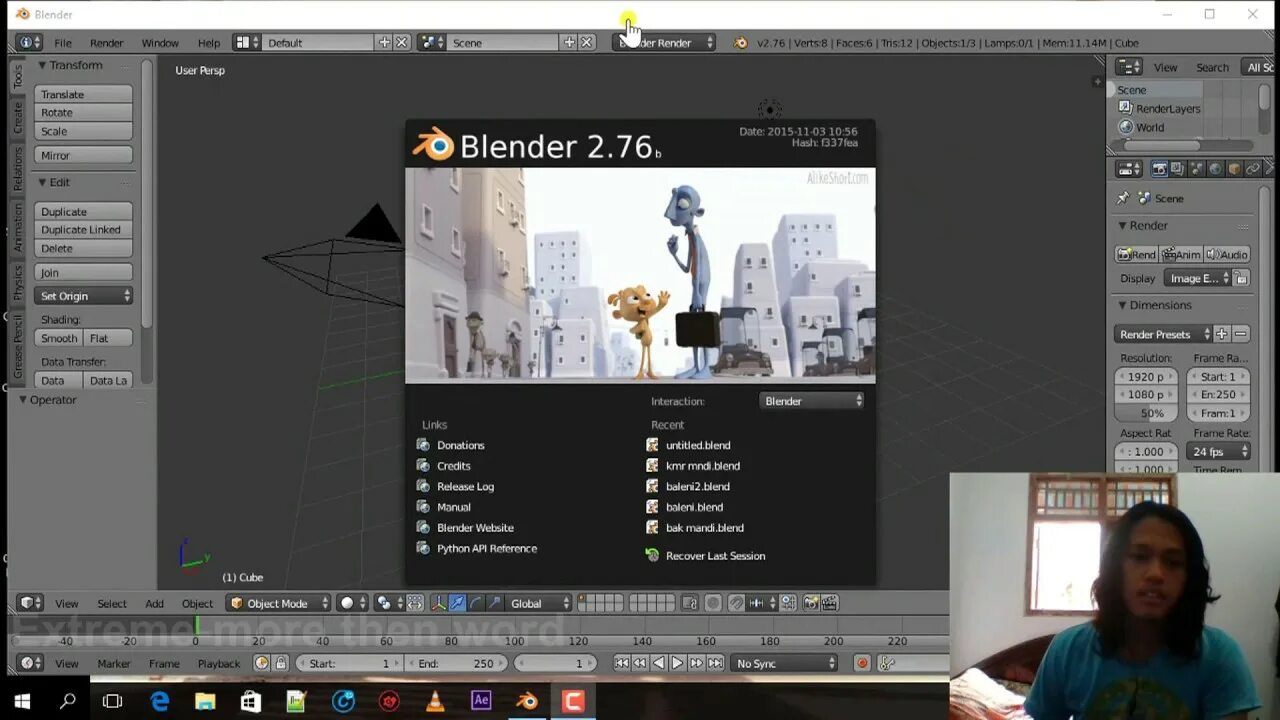Click the Smooth shading button
Image resolution: width=1280 pixels, height=720 pixels.
tap(59, 338)
